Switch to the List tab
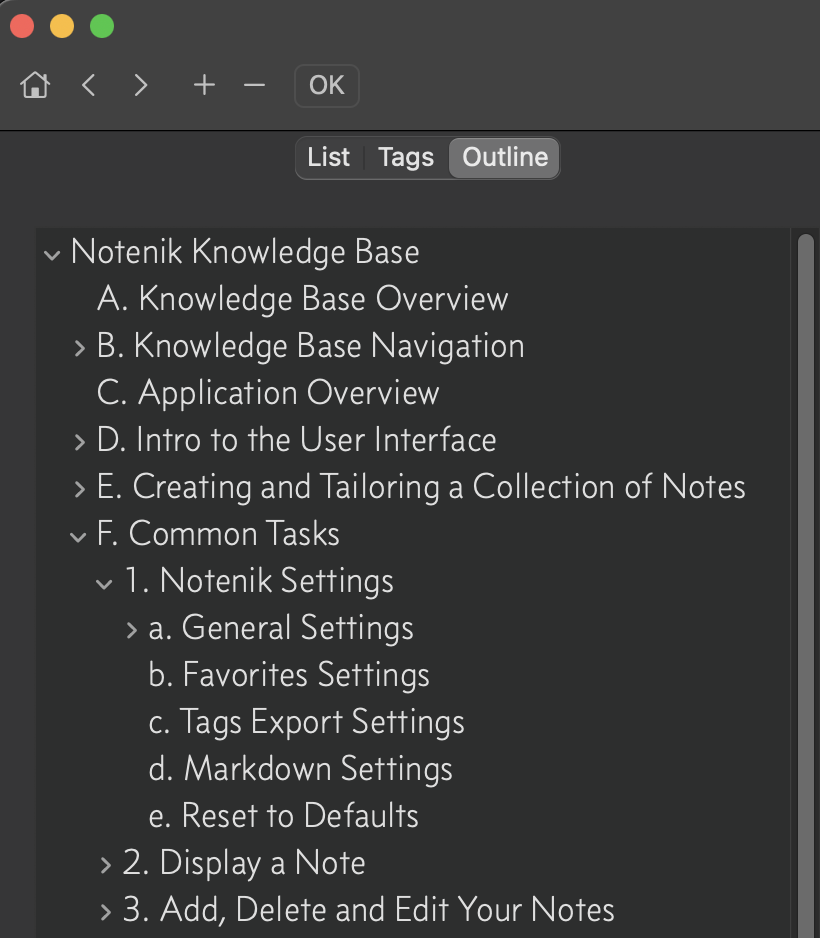This screenshot has height=938, width=820. (x=328, y=157)
